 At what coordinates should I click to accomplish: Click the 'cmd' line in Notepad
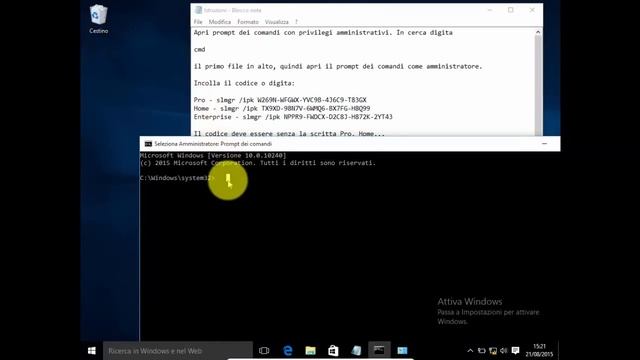point(200,49)
